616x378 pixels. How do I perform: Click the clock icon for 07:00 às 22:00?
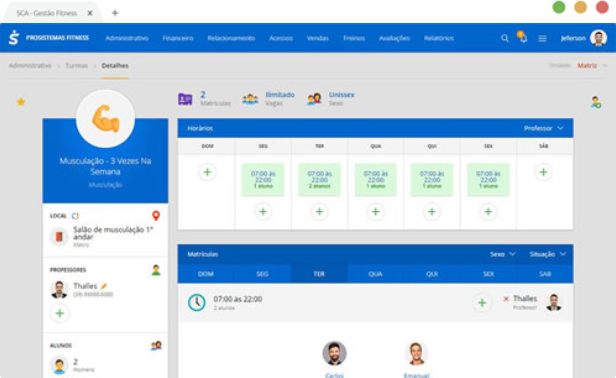197,303
